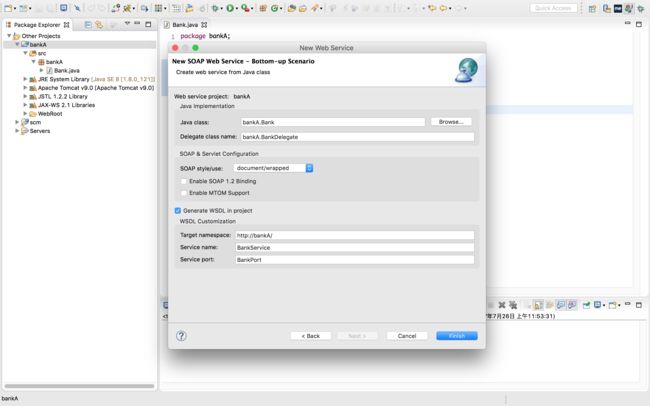This screenshot has width=650, height=406.
Task: Click the New Java Class green icon
Action: (274, 8)
